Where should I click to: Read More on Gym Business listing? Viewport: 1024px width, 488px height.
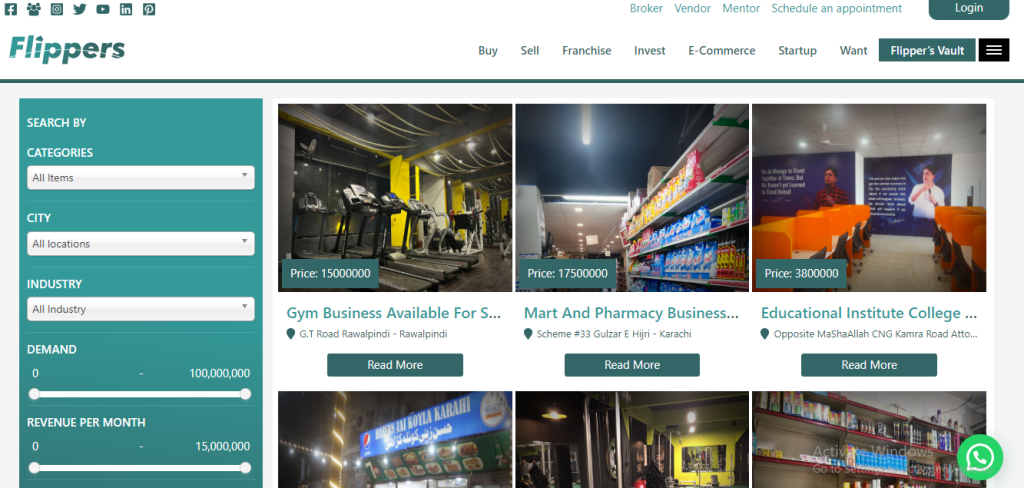[395, 365]
